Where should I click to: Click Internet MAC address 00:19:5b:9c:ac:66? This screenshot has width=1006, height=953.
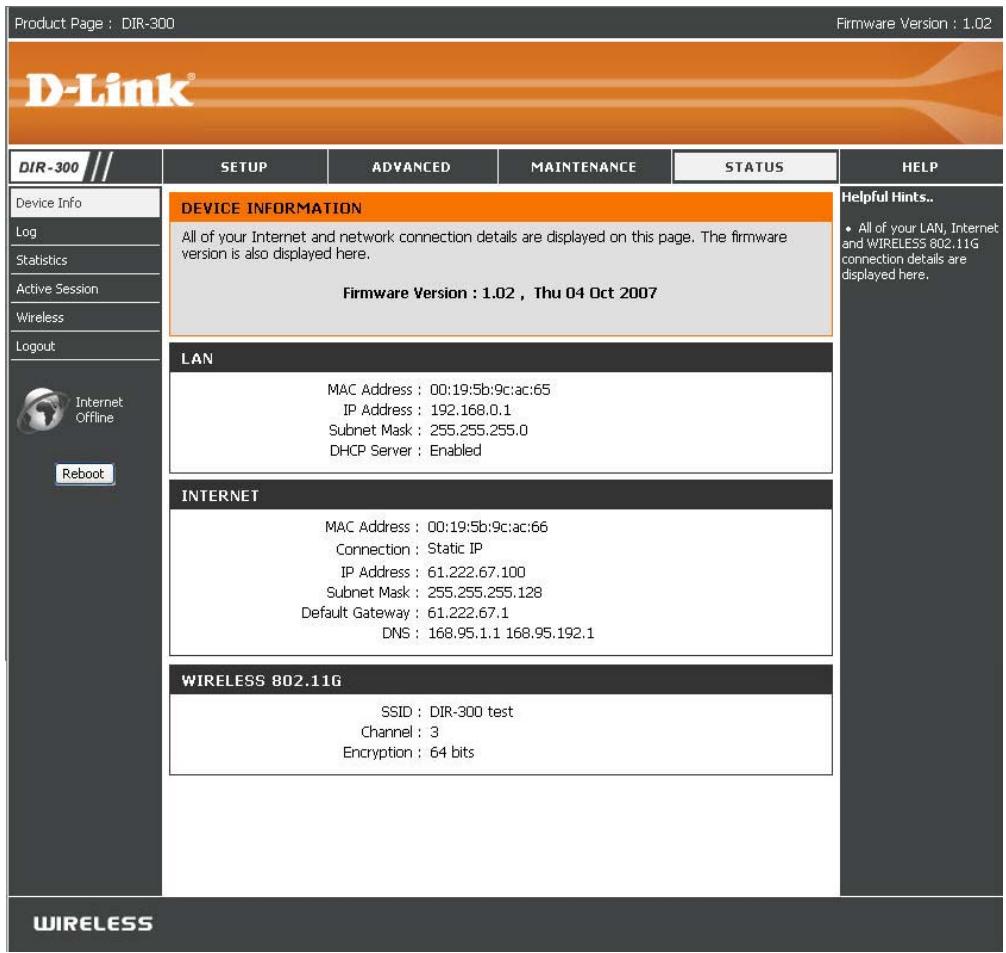click(487, 527)
